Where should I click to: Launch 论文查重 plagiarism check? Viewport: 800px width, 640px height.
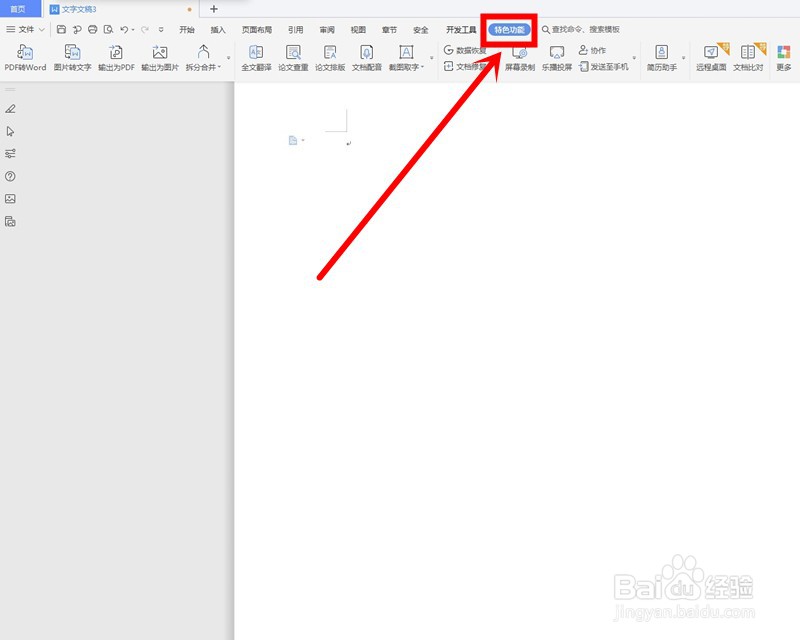click(x=293, y=57)
